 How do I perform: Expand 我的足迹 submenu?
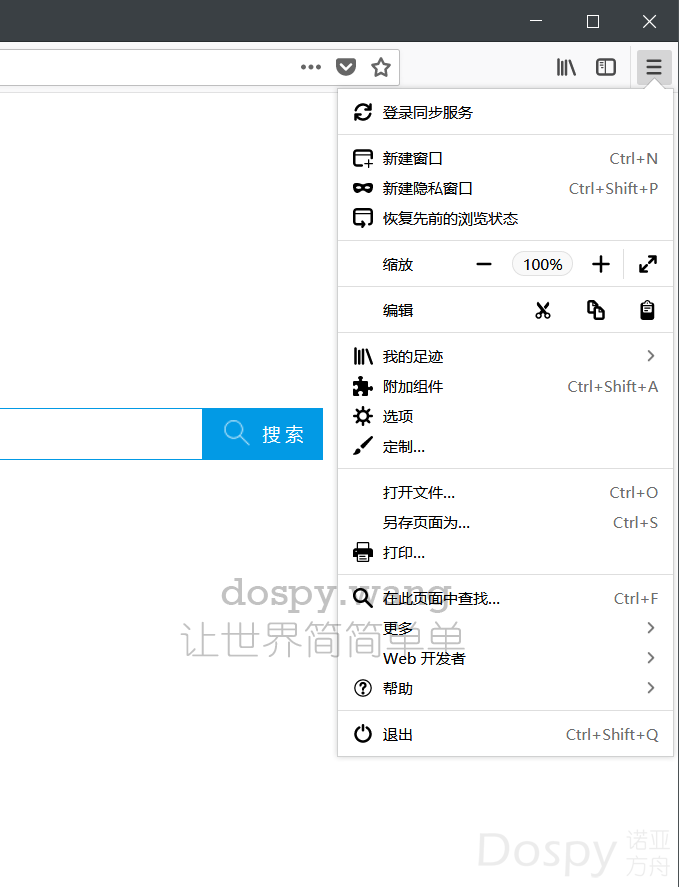(505, 356)
